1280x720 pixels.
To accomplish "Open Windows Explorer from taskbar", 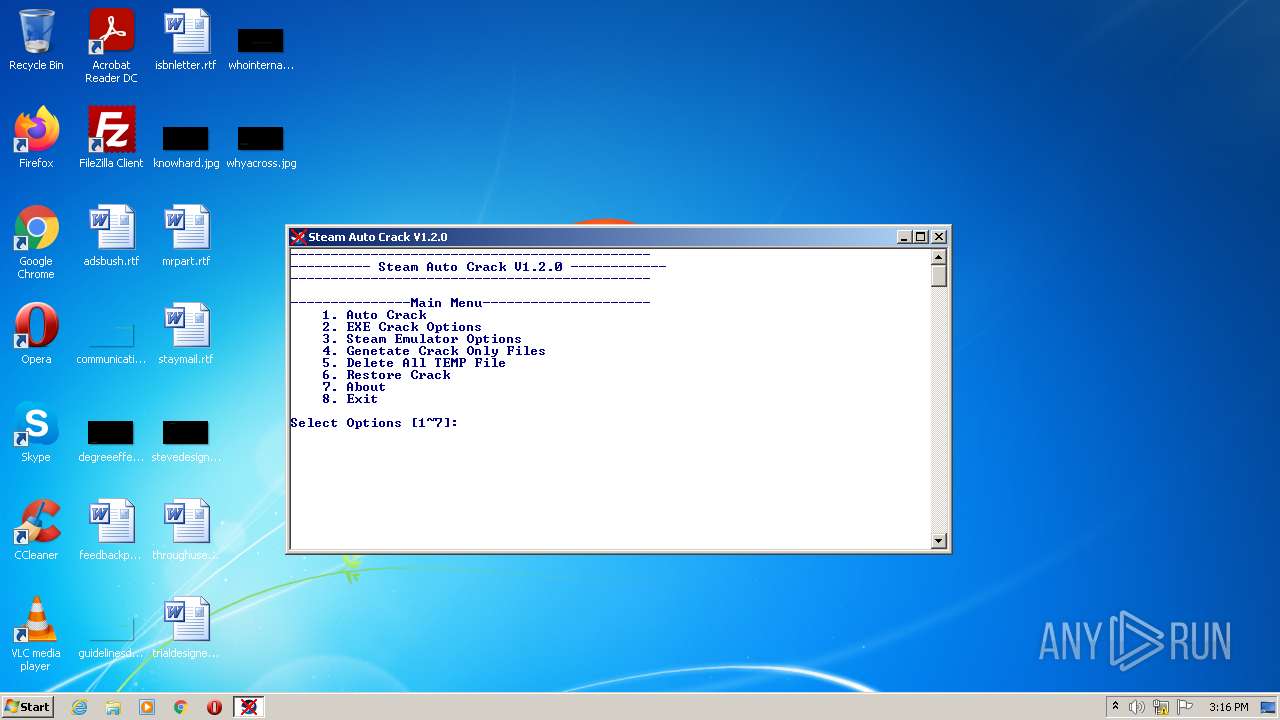I will pyautogui.click(x=113, y=707).
